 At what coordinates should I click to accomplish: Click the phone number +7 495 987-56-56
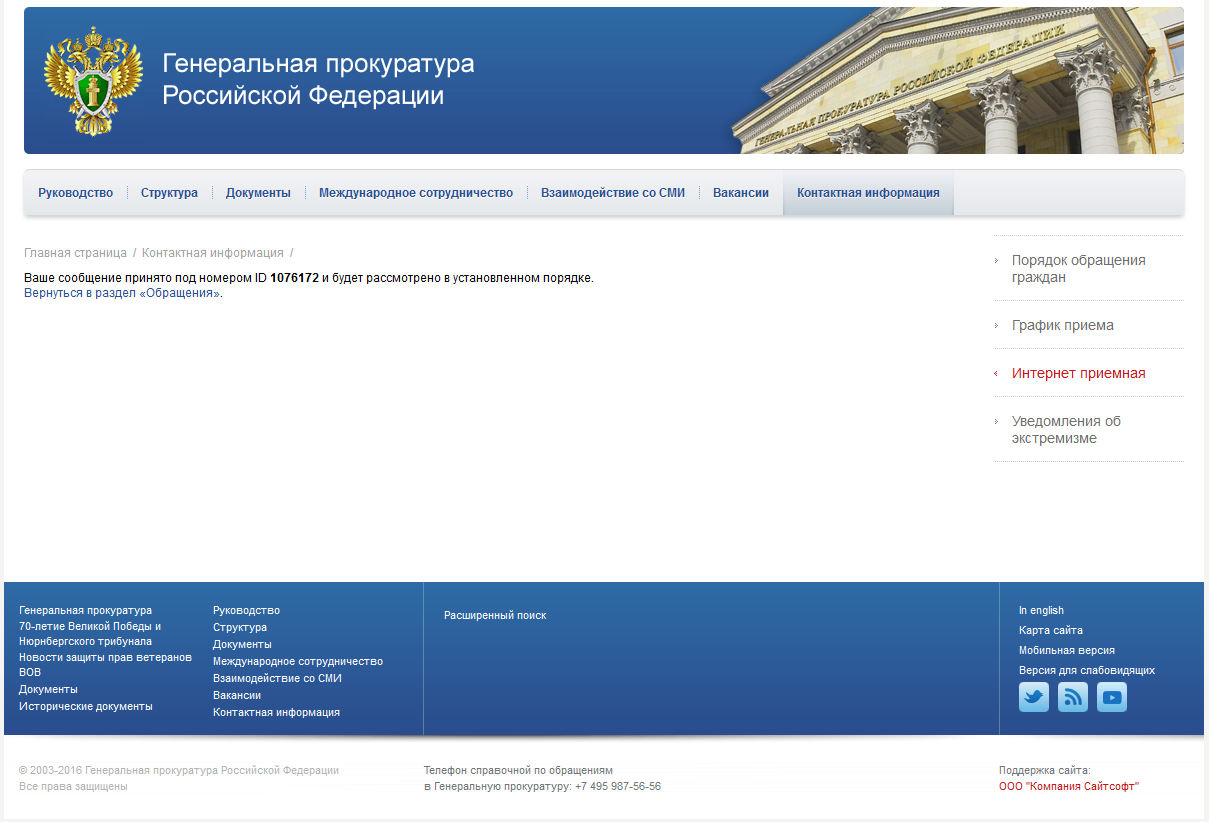[618, 786]
